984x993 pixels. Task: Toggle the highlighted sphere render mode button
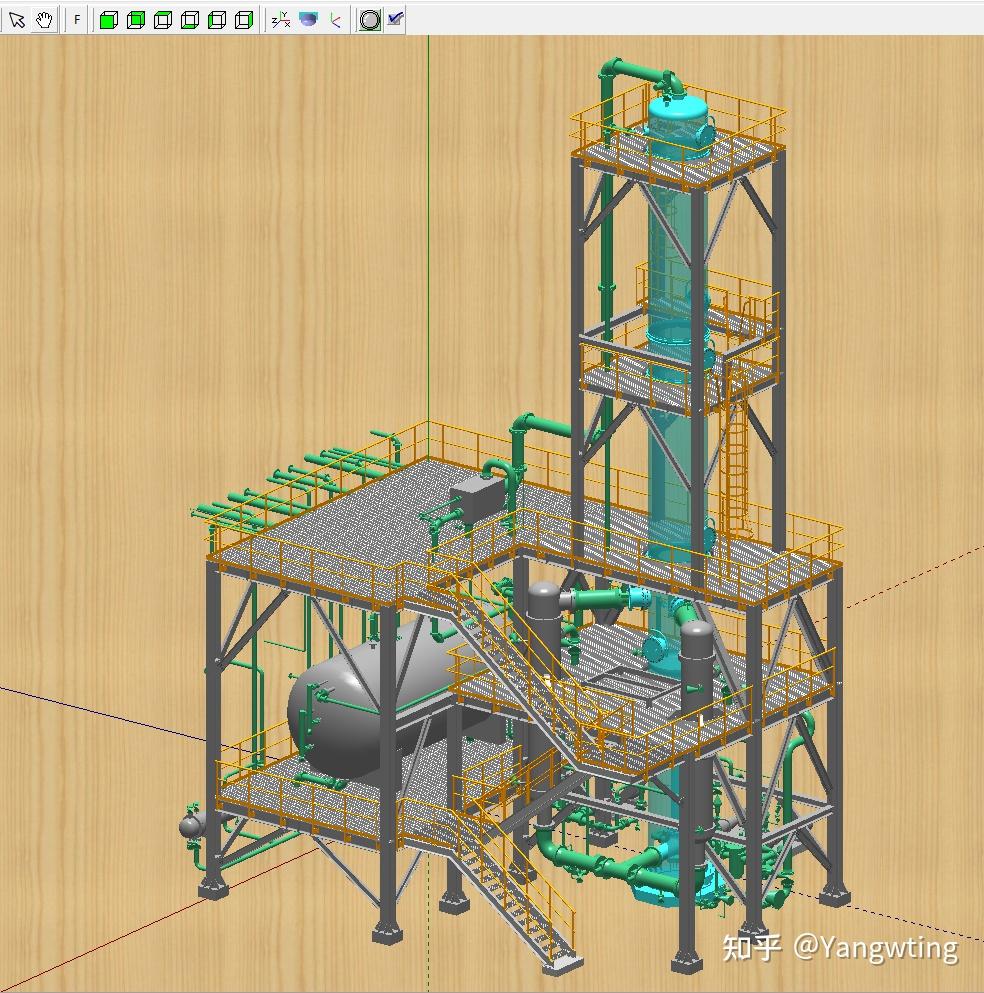pyautogui.click(x=369, y=19)
